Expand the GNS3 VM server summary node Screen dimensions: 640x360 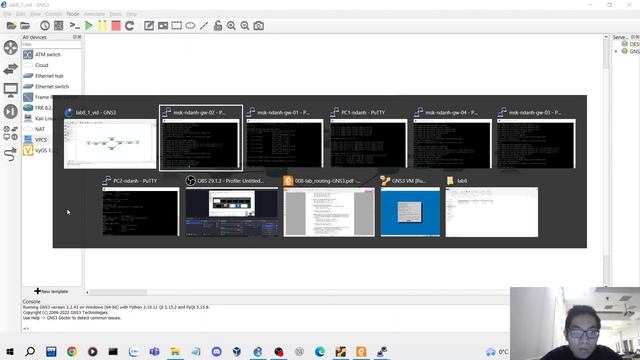[616, 51]
